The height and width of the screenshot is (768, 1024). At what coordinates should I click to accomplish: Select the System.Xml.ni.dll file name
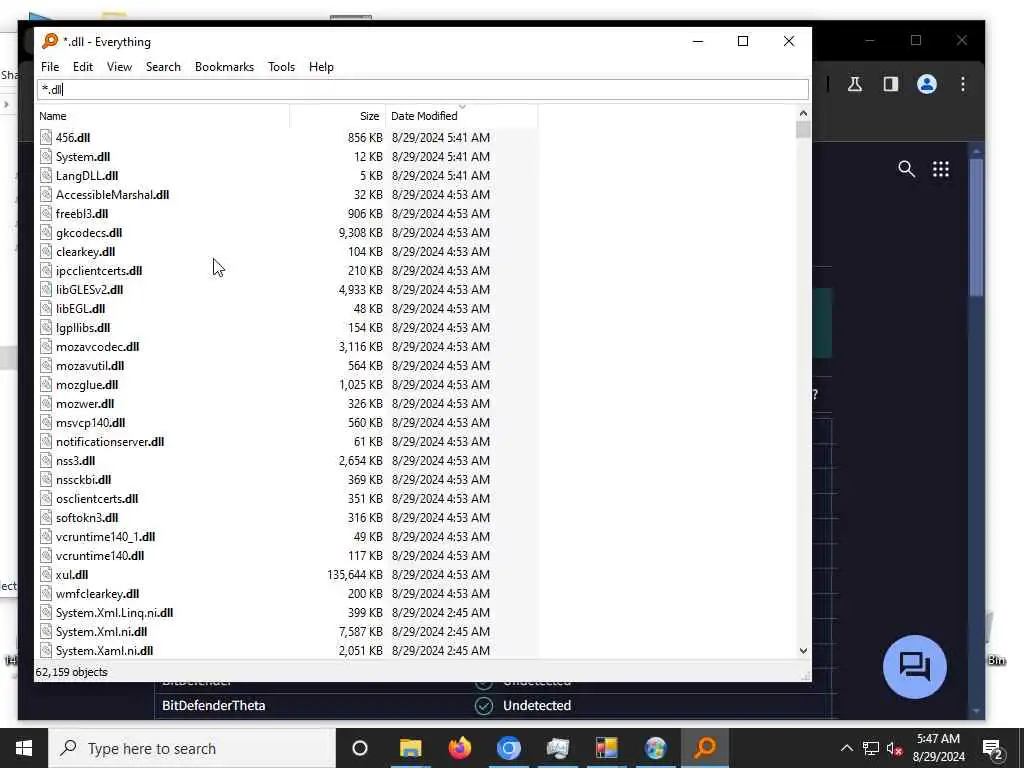[x=101, y=632]
